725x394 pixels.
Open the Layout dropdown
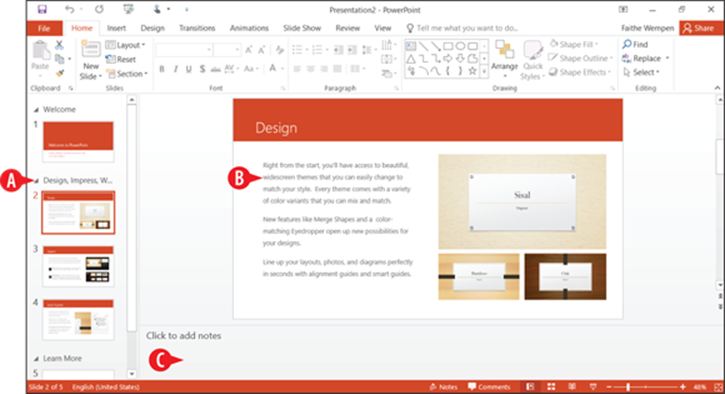(125, 45)
